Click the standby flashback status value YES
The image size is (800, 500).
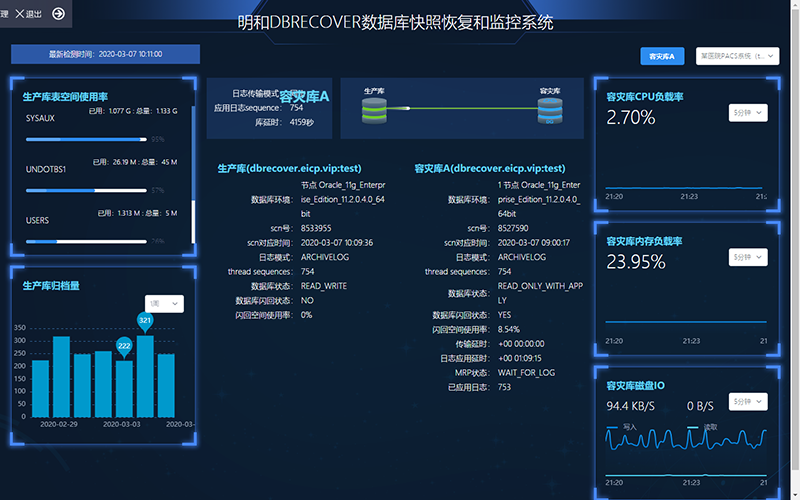(504, 315)
